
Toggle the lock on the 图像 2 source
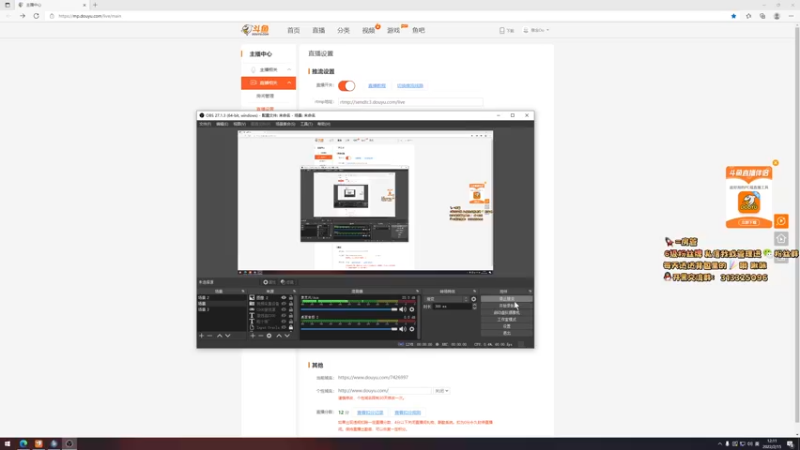(291, 297)
